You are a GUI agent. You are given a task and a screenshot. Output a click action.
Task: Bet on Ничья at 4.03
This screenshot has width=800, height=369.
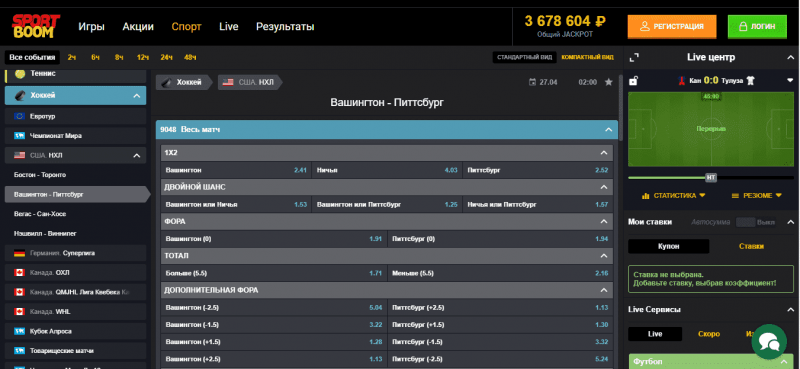pyautogui.click(x=387, y=170)
